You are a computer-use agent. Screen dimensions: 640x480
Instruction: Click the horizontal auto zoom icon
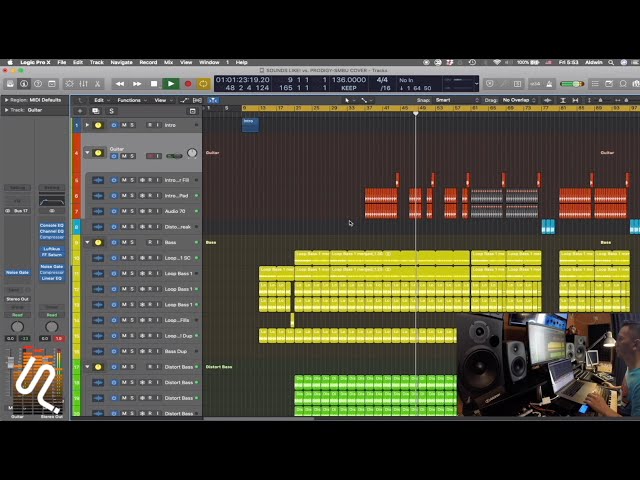[x=575, y=100]
